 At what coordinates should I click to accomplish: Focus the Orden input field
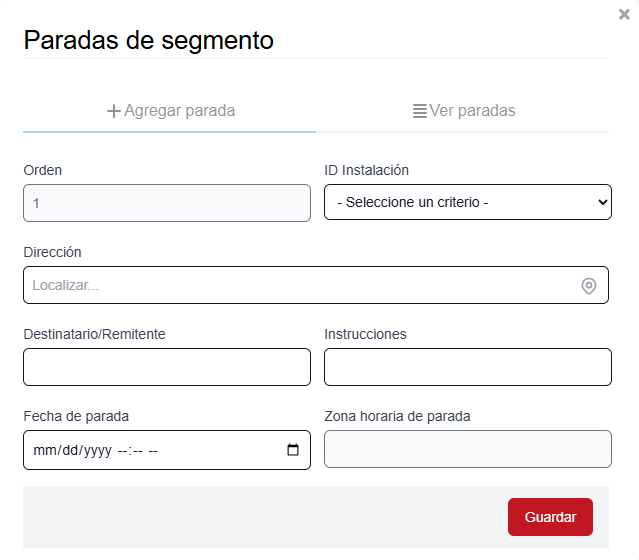pos(167,203)
